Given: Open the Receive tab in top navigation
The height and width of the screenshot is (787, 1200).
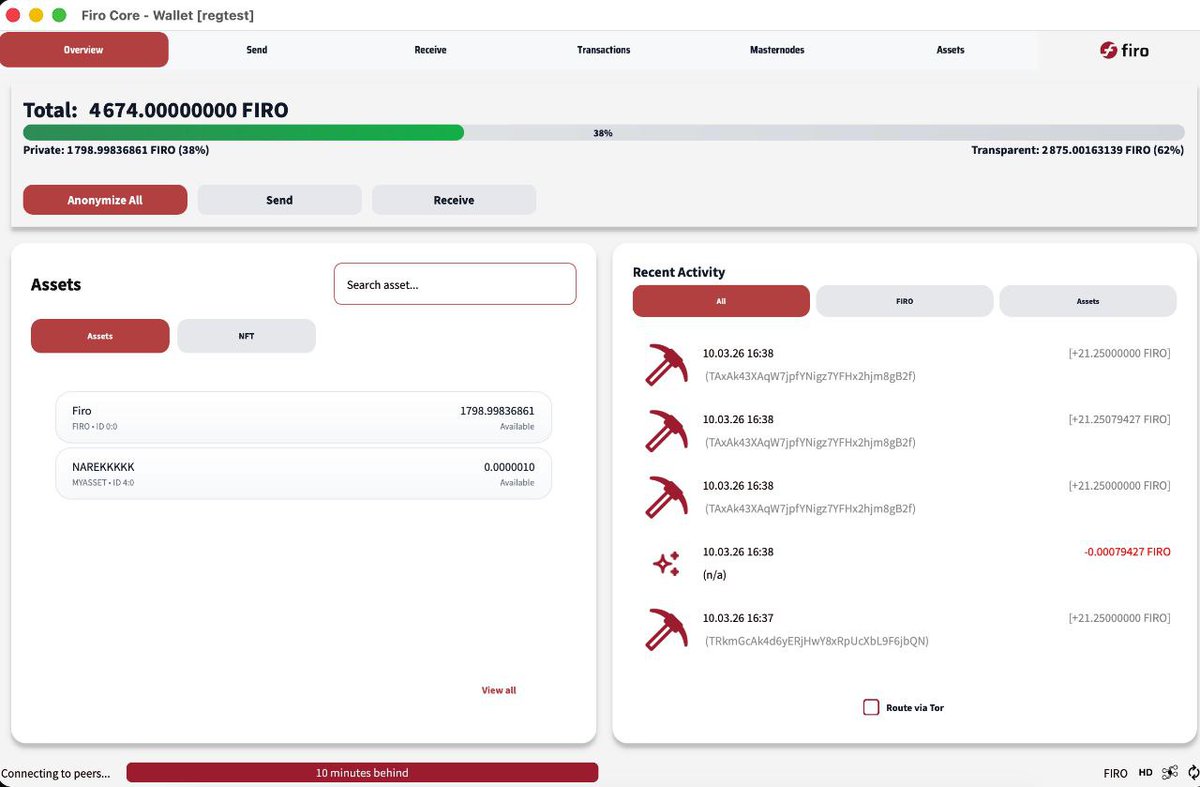Looking at the screenshot, I should coord(430,50).
